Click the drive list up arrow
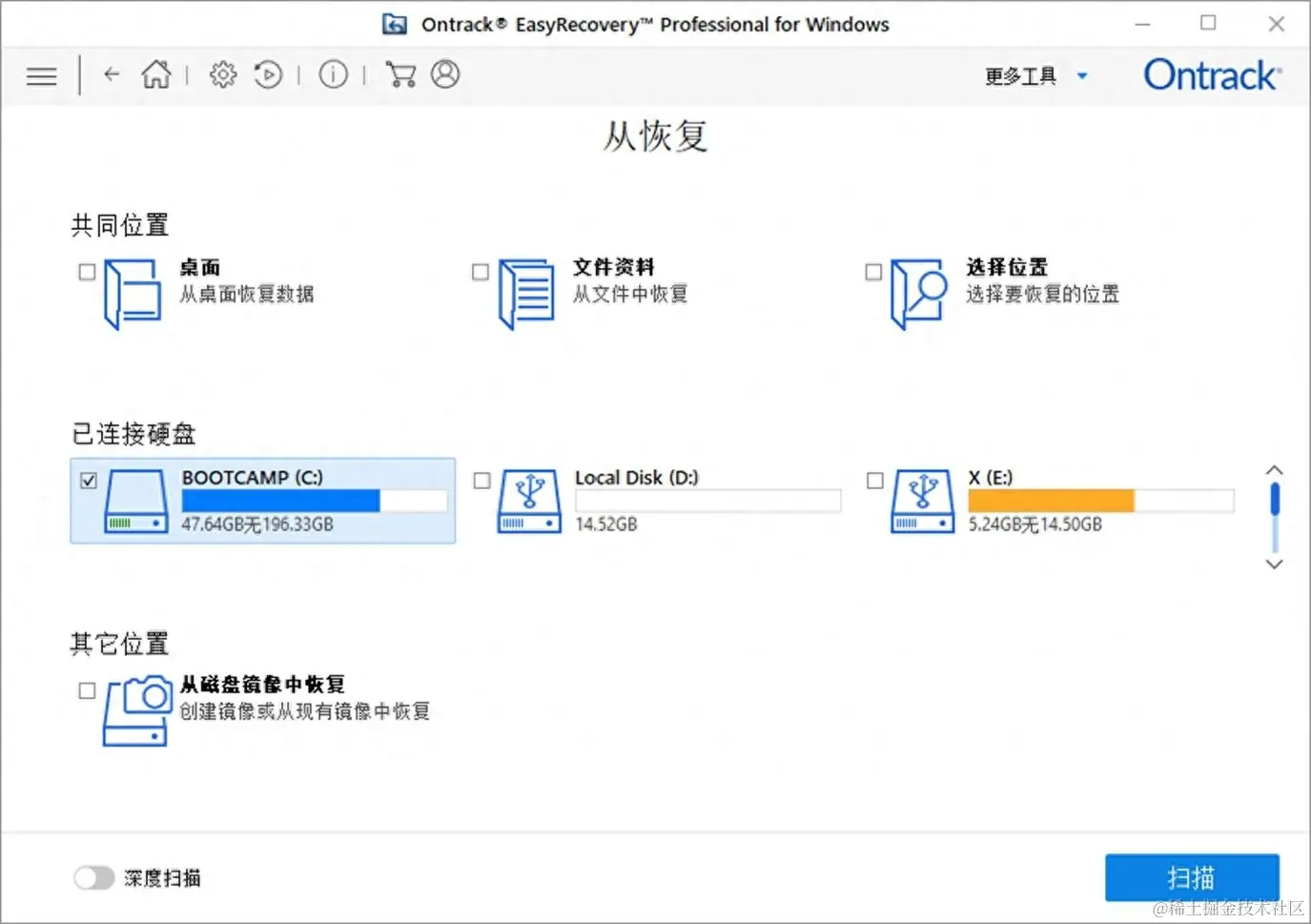The height and width of the screenshot is (924, 1311). pyautogui.click(x=1274, y=470)
